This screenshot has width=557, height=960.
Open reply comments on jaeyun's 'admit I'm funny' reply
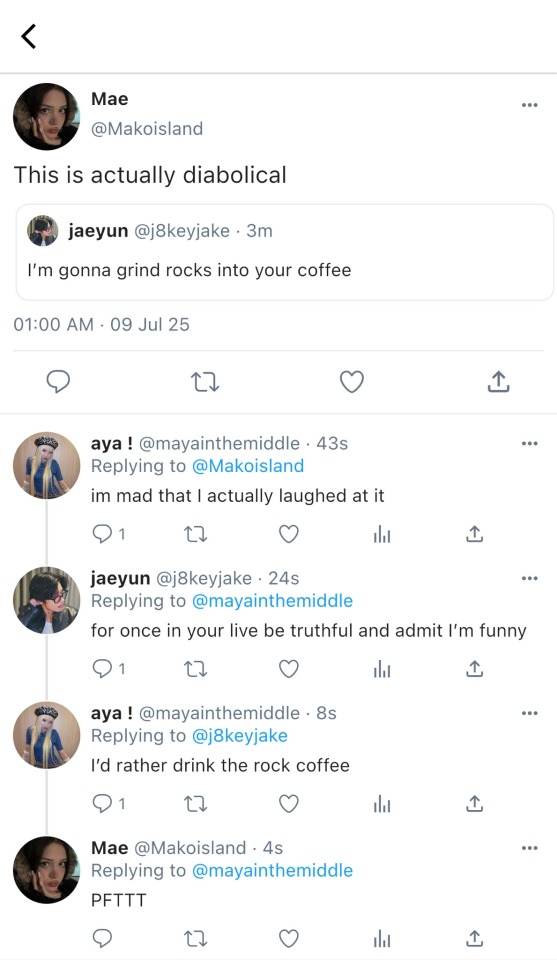(109, 669)
